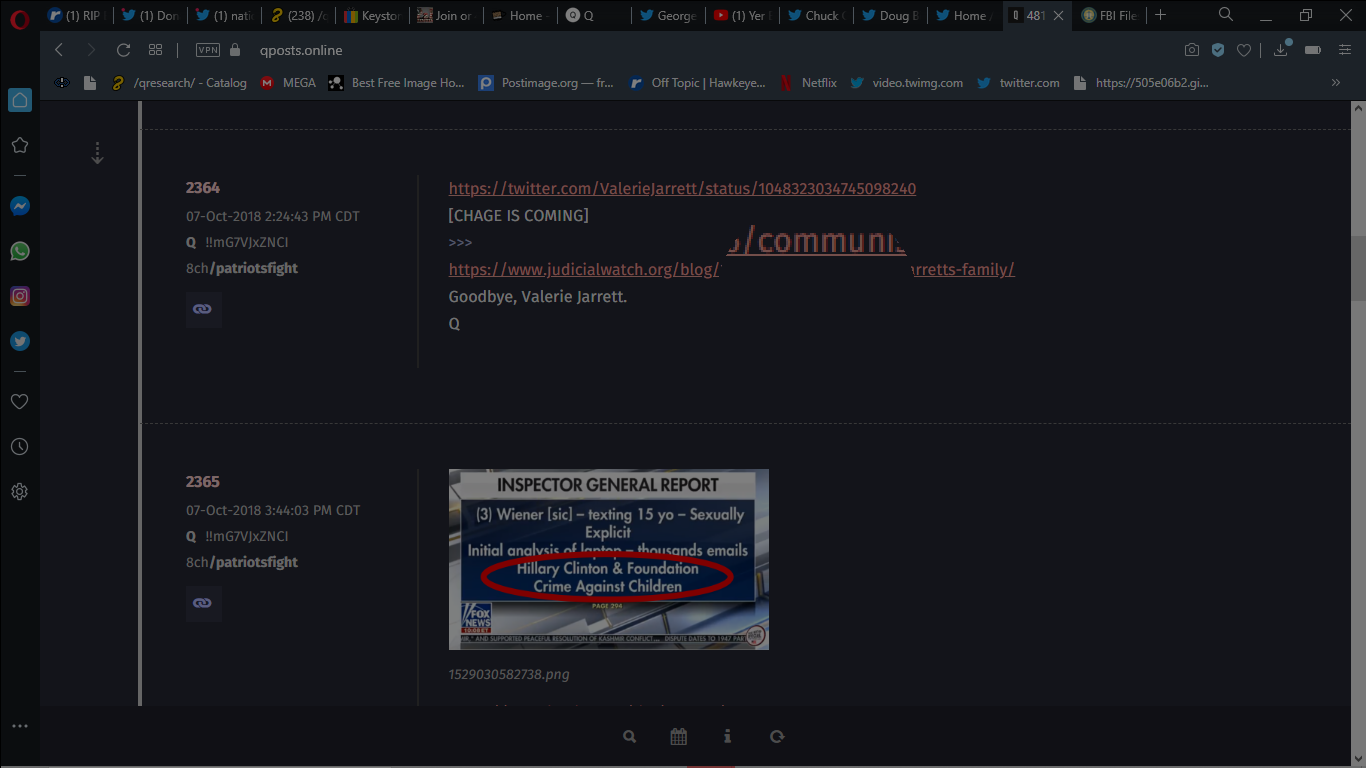Show info from bottom toolbar
Image resolution: width=1366 pixels, height=768 pixels.
(727, 737)
